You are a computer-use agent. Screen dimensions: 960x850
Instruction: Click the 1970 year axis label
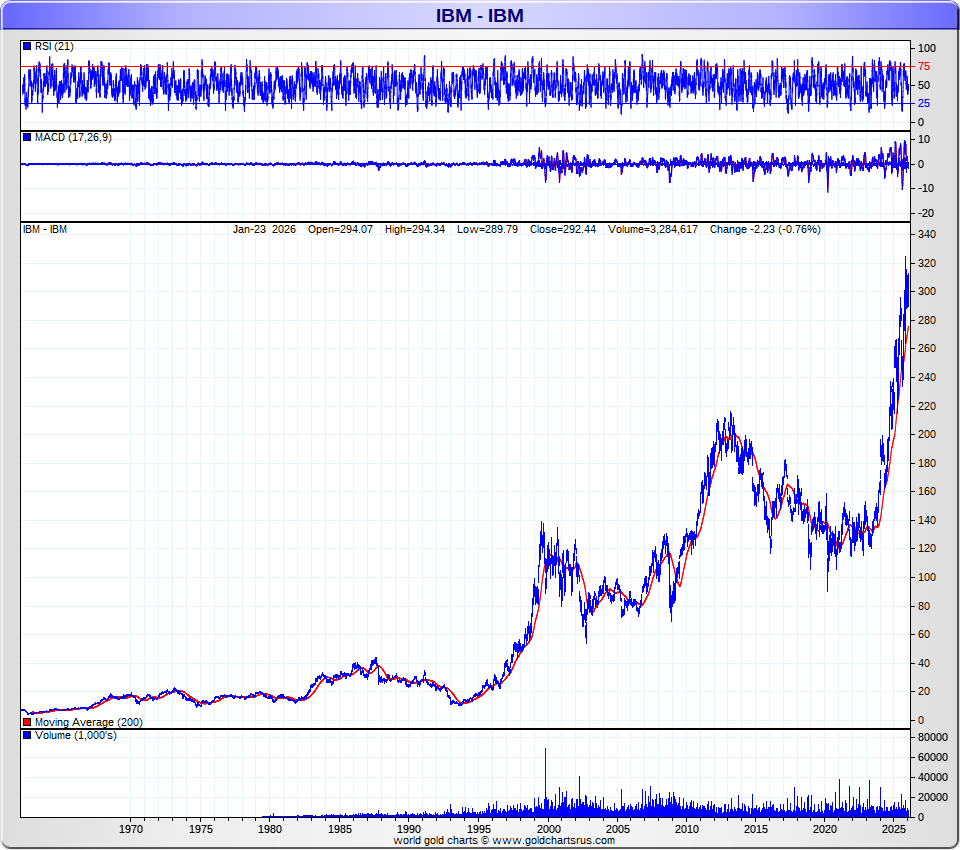(131, 829)
